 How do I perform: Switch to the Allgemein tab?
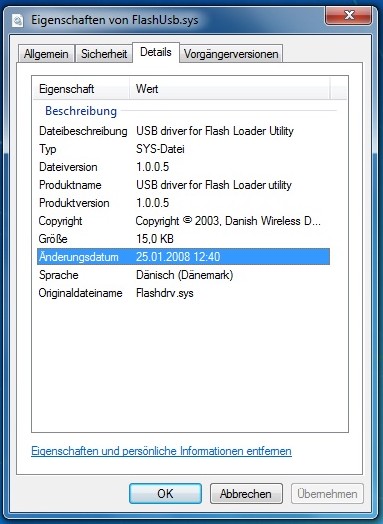click(46, 54)
